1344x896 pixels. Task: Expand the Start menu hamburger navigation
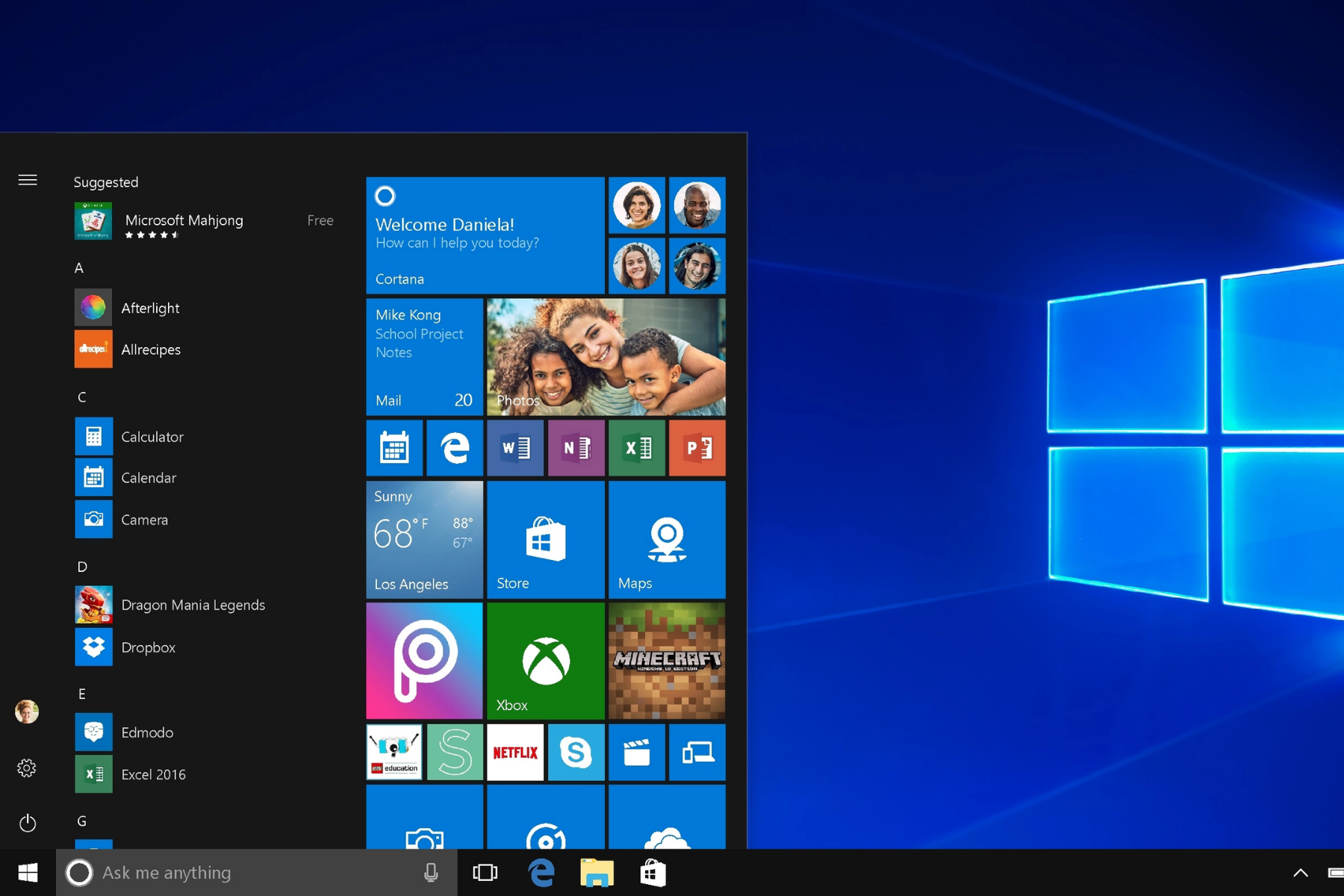pos(28,180)
